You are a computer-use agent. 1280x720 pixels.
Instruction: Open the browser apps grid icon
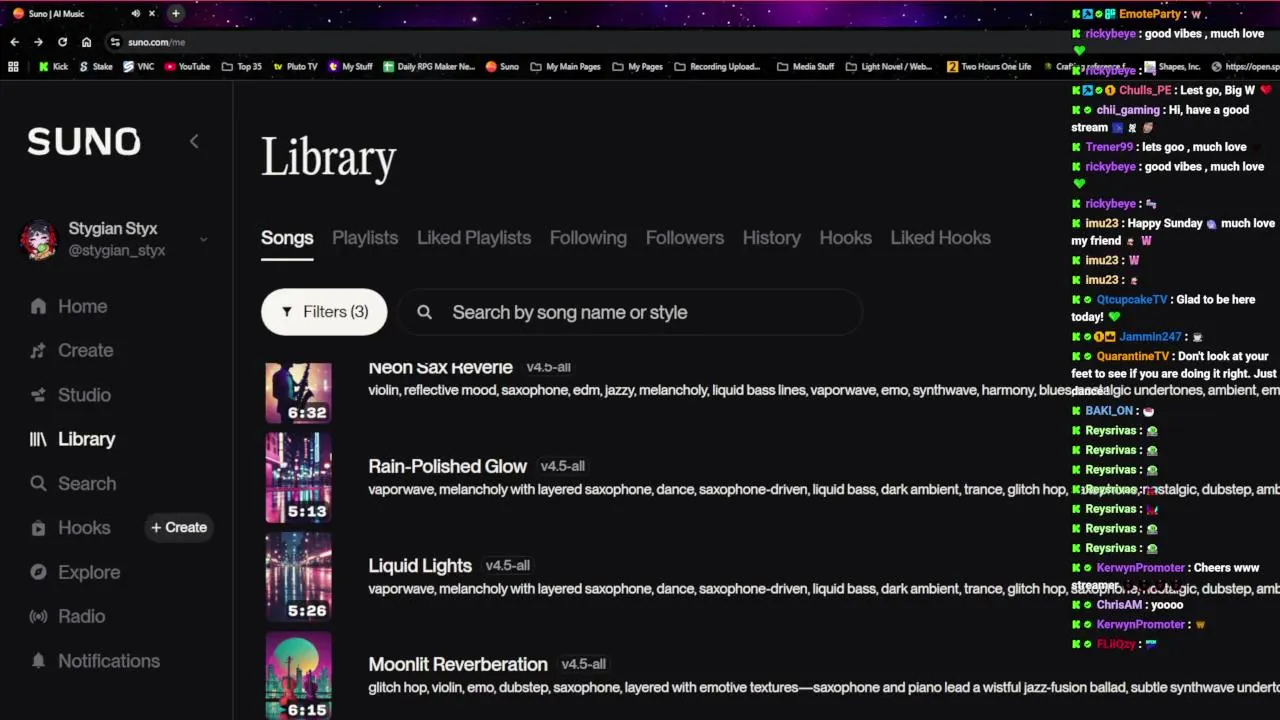(x=13, y=67)
